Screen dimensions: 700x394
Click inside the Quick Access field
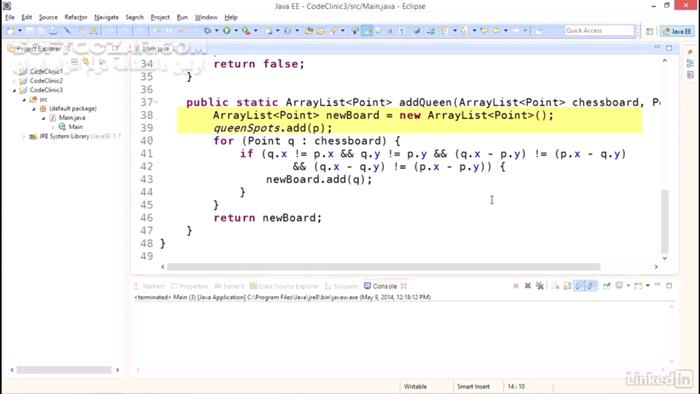[599, 31]
